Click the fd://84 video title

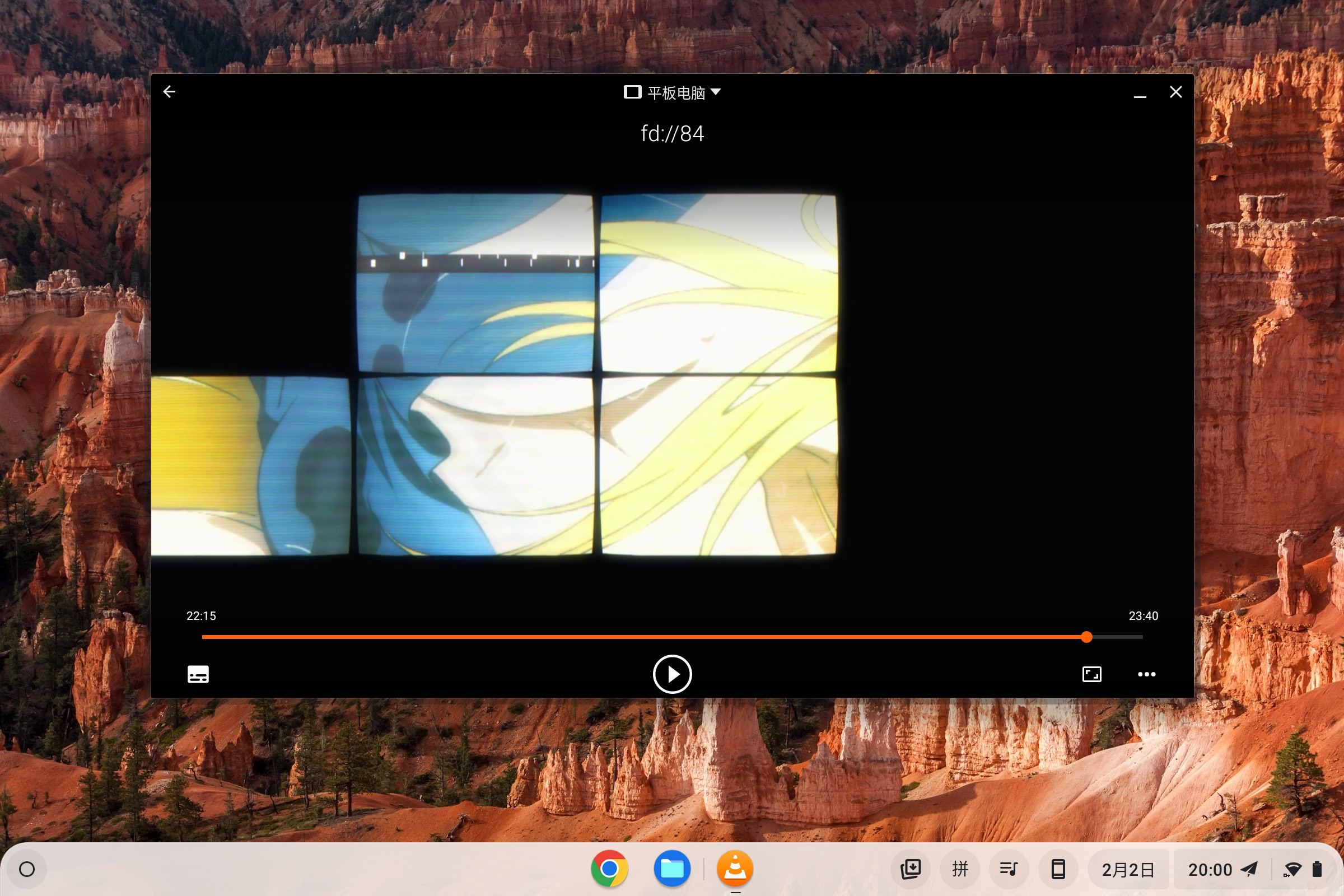coord(672,133)
